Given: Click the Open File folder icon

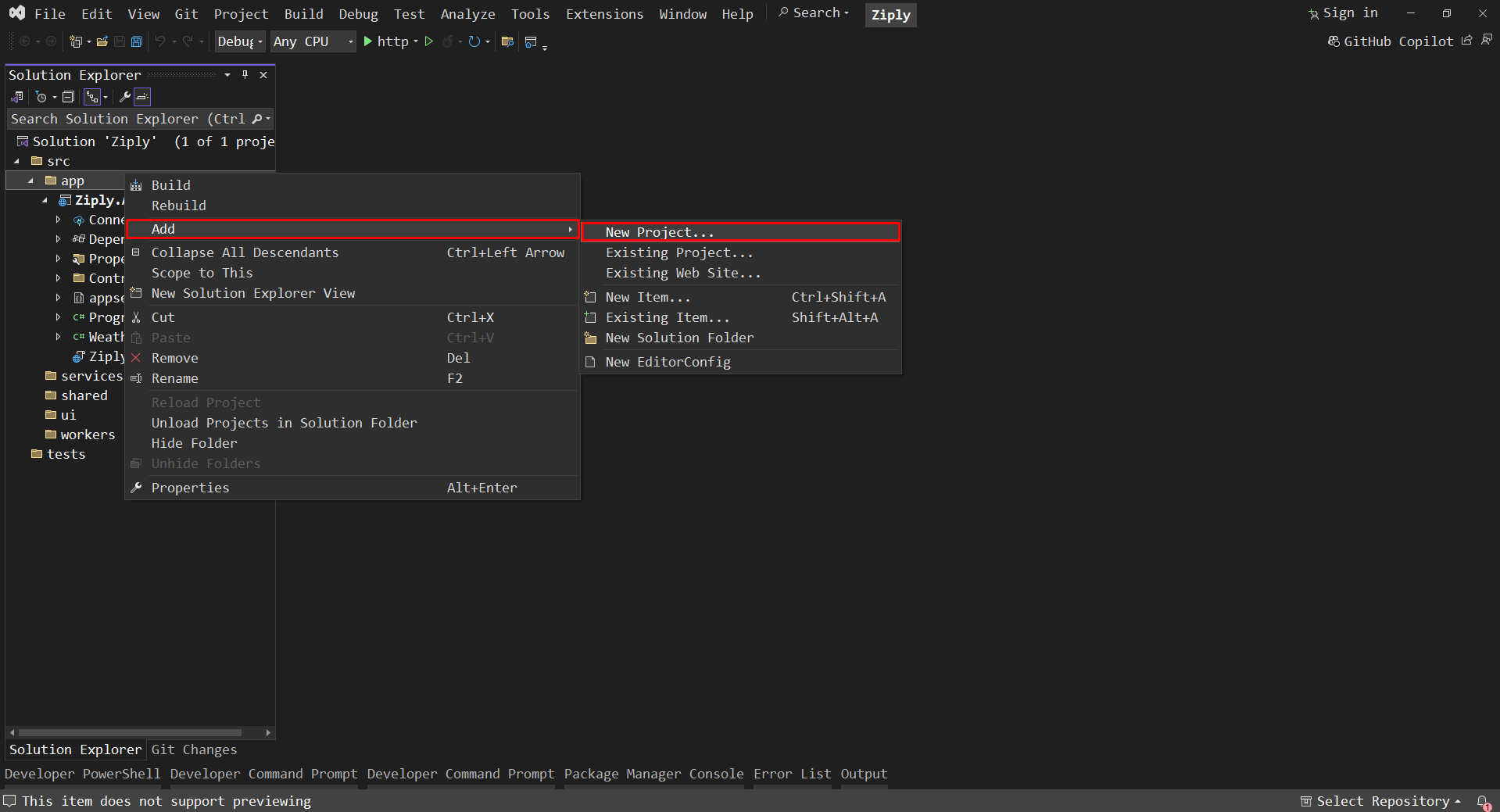Looking at the screenshot, I should [102, 41].
